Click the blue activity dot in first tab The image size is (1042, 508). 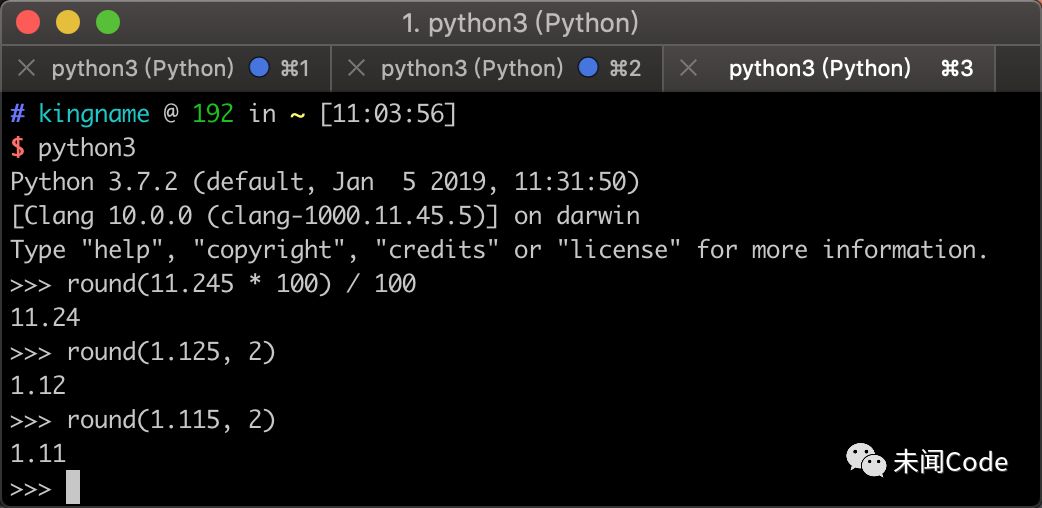point(259,69)
